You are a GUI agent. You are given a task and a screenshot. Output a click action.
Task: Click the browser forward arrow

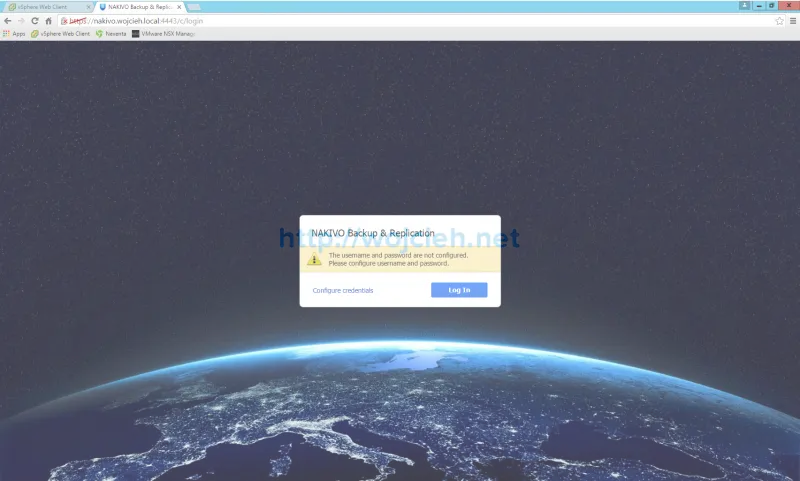coord(21,20)
